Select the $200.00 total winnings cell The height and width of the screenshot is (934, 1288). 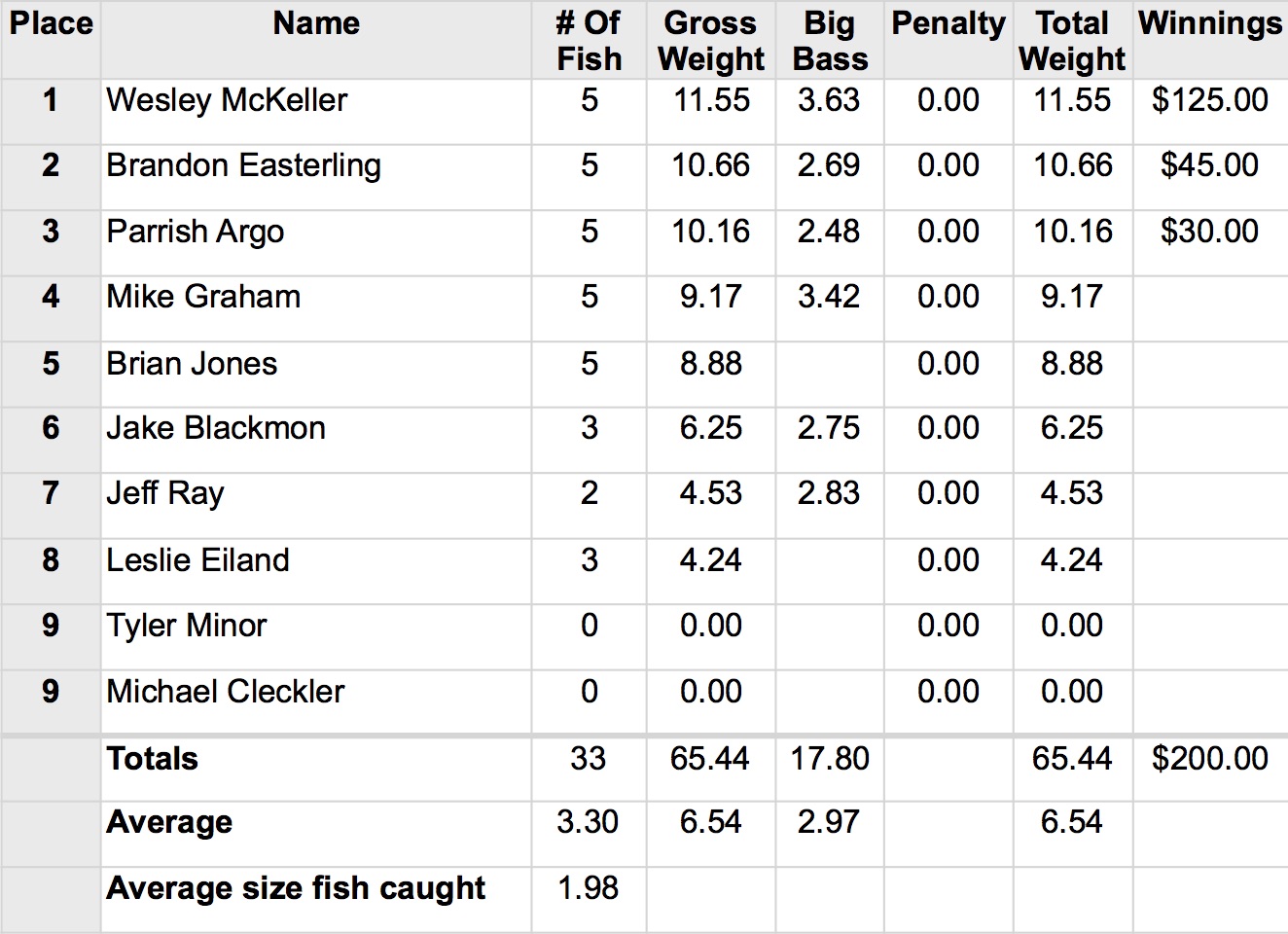[1209, 759]
